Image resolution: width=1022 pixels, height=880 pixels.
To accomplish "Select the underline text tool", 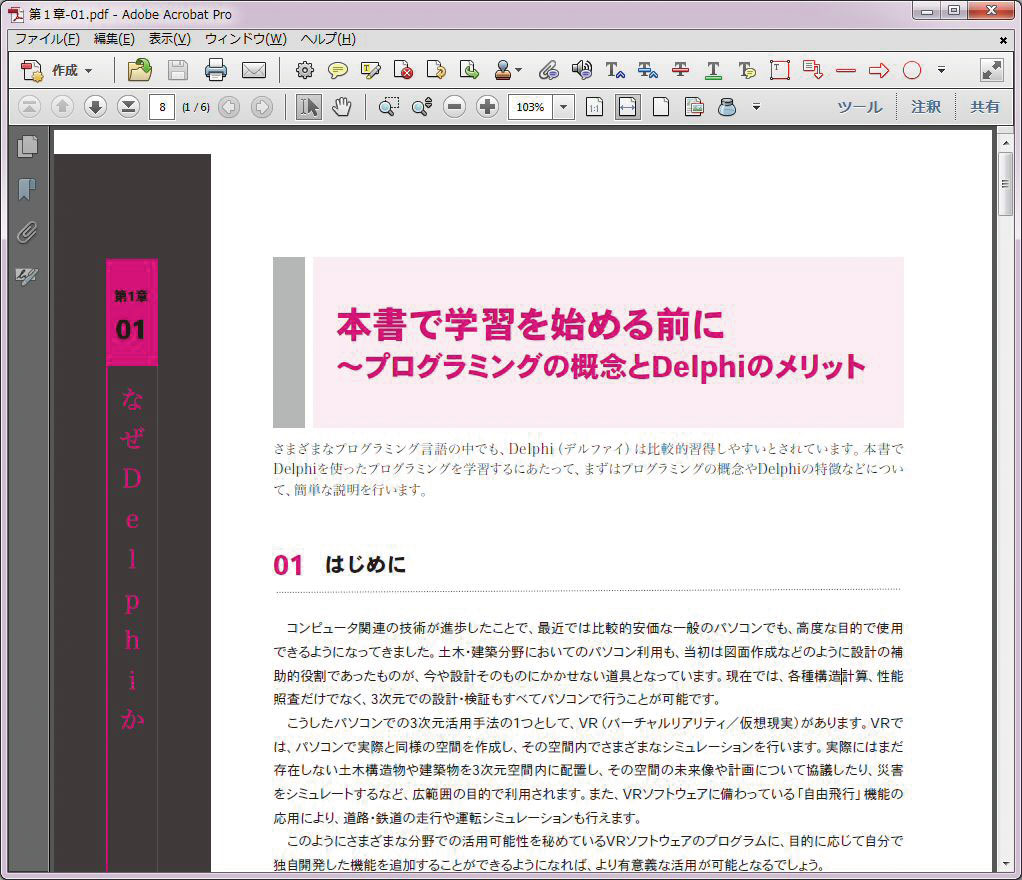I will click(714, 70).
